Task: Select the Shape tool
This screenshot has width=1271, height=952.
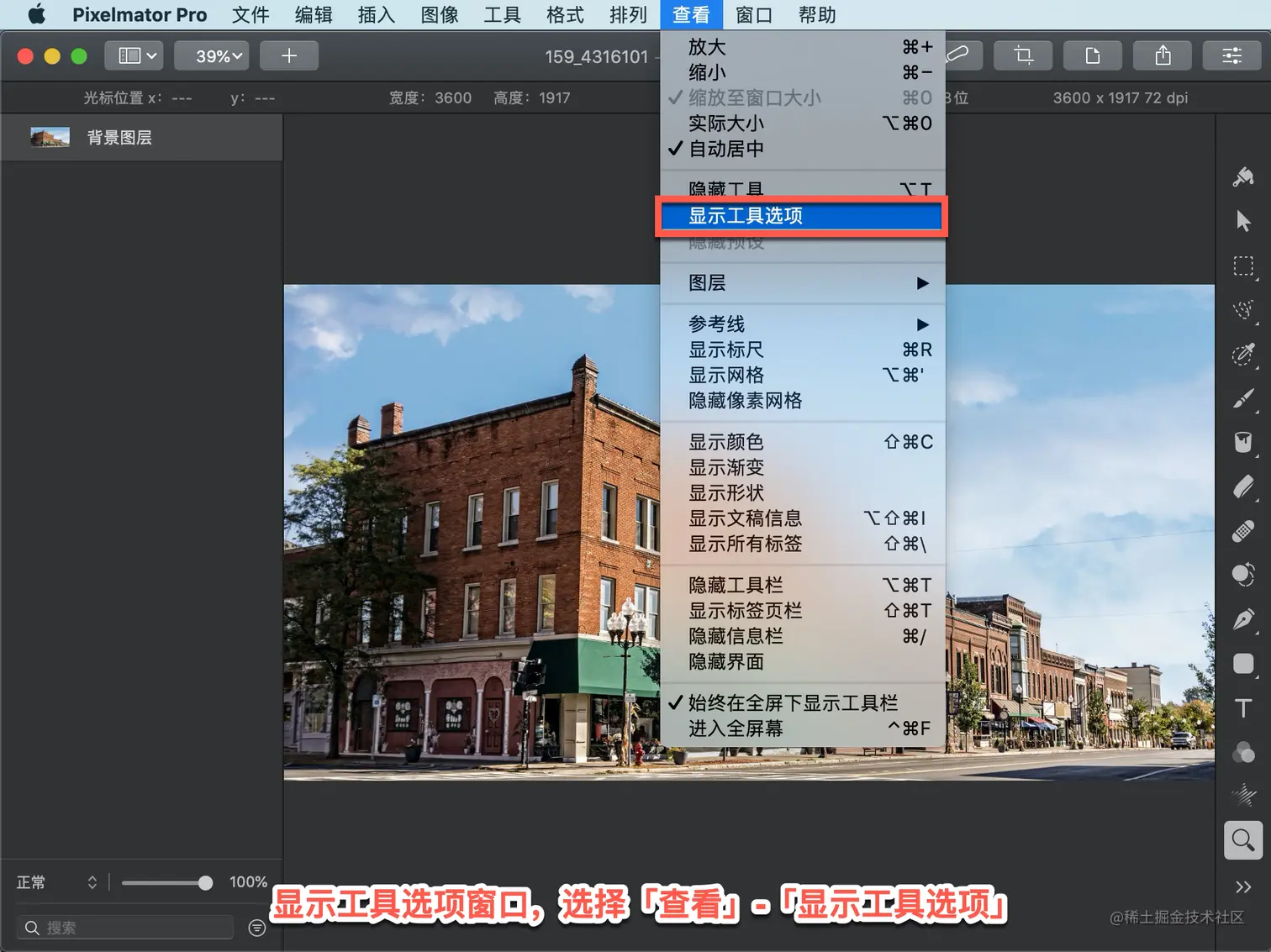Action: [x=1243, y=664]
